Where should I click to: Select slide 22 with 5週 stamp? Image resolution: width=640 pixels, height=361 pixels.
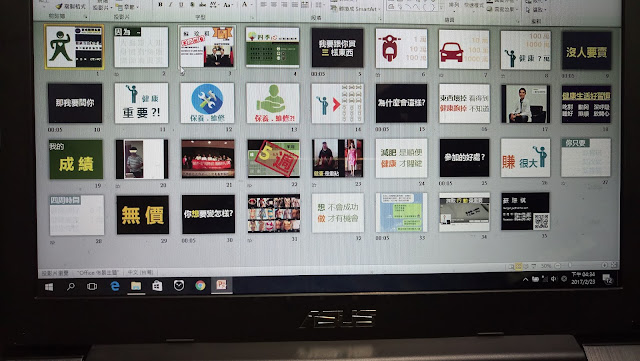point(273,158)
